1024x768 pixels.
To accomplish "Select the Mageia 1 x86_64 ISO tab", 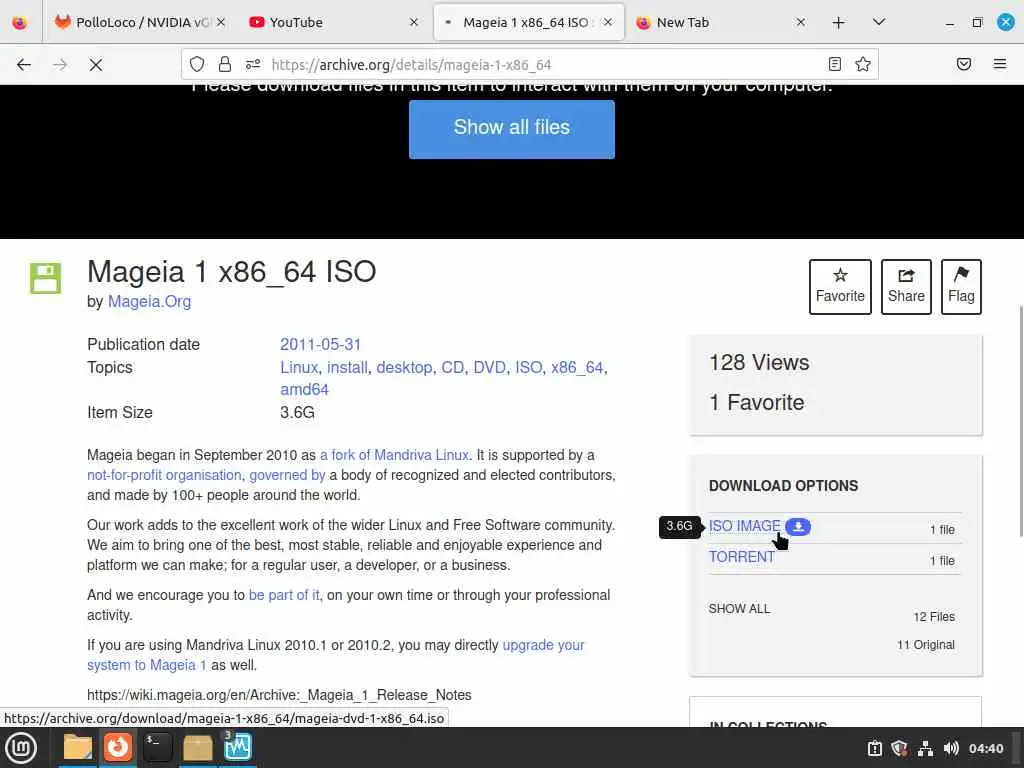I will pyautogui.click(x=529, y=22).
